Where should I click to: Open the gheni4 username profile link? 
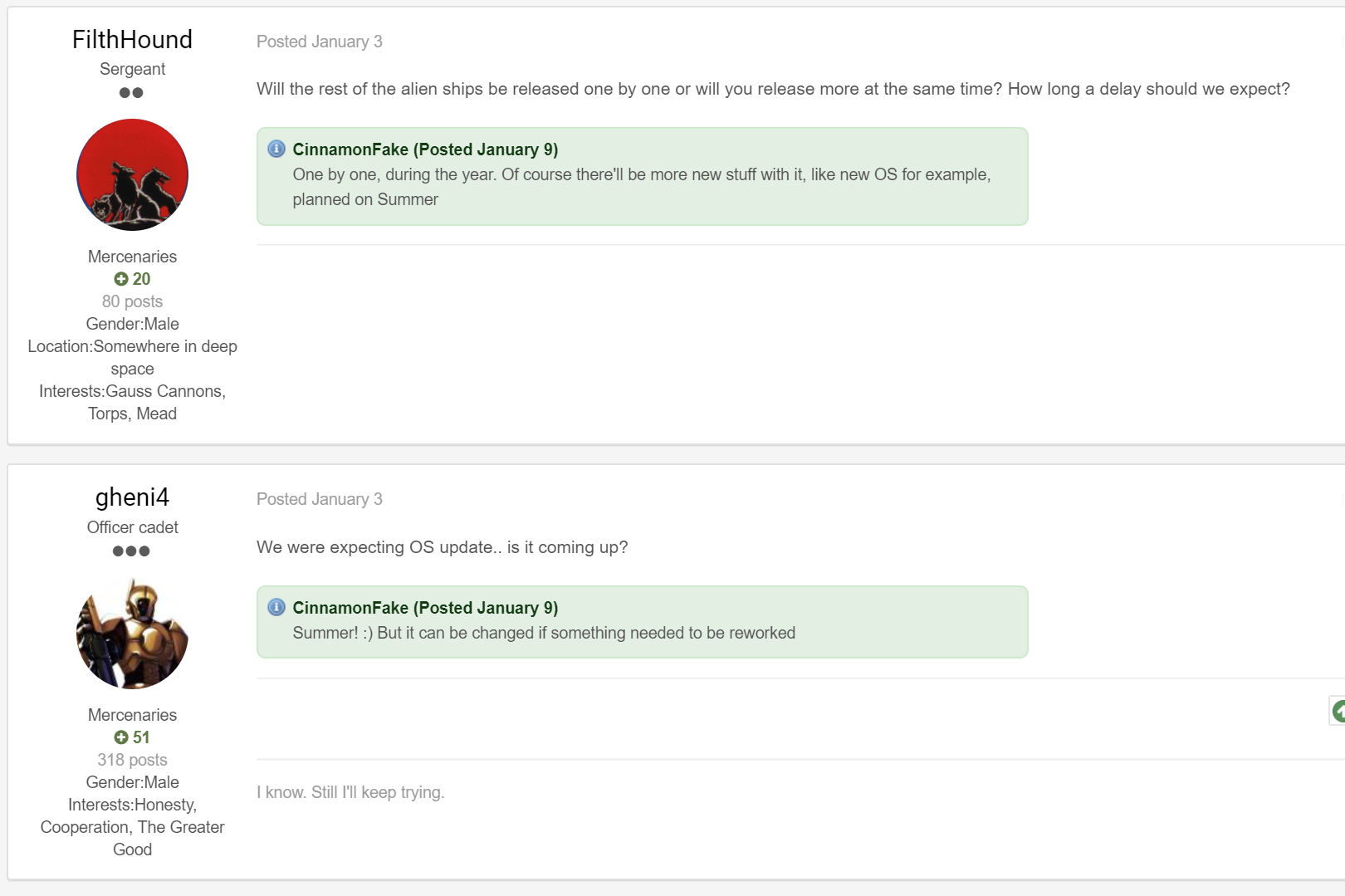click(132, 497)
